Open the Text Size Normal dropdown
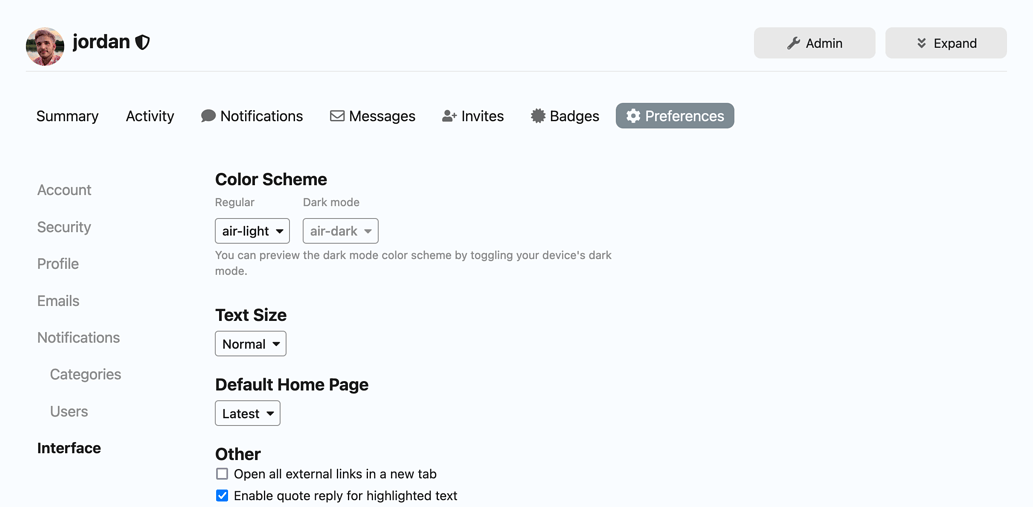1033x507 pixels. point(250,344)
